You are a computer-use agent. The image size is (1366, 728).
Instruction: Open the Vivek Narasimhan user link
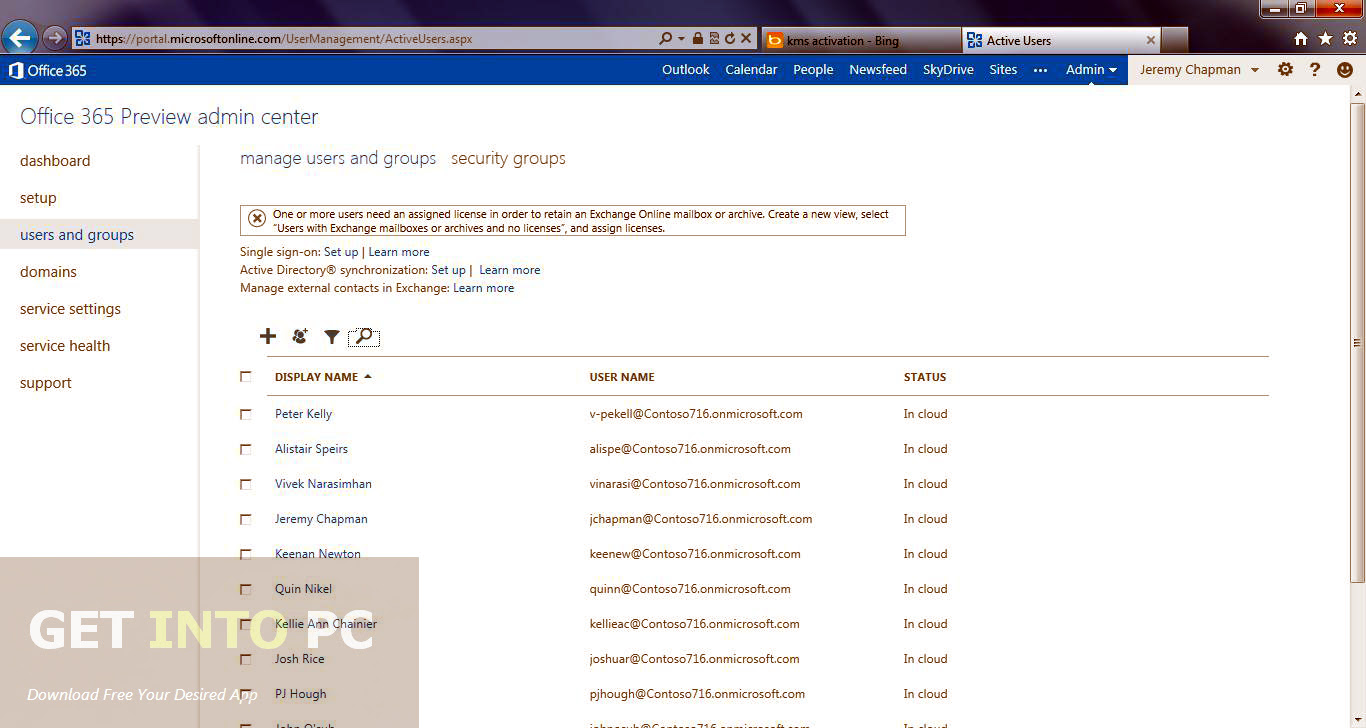click(323, 484)
